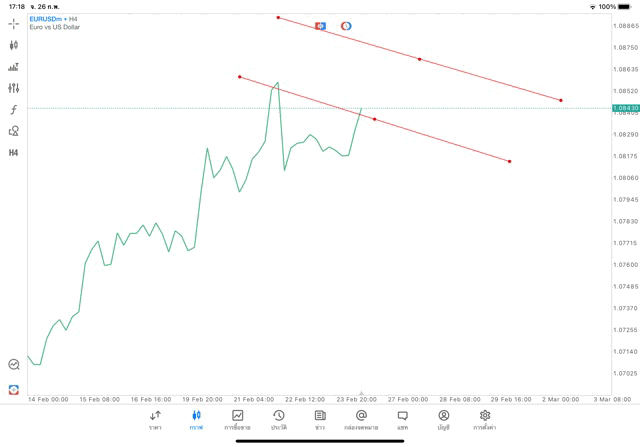This screenshot has width=640, height=447.
Task: Open the chart settings sliders icon
Action: (x=14, y=88)
